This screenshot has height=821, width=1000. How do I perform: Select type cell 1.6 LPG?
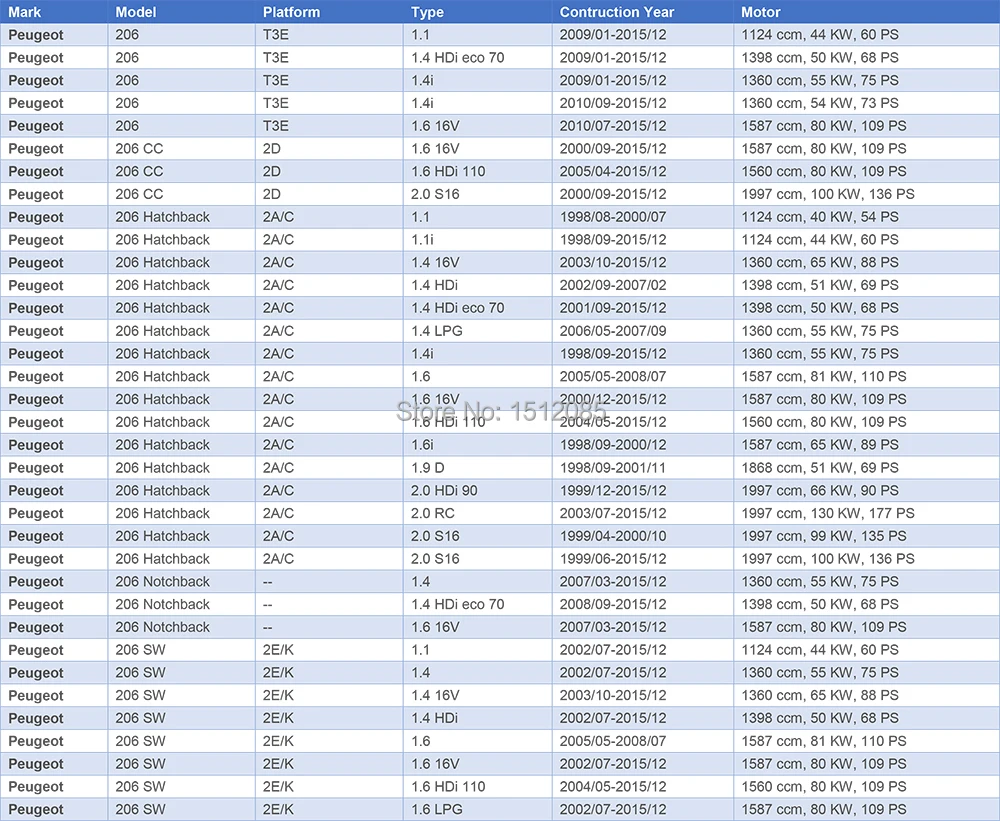point(437,810)
